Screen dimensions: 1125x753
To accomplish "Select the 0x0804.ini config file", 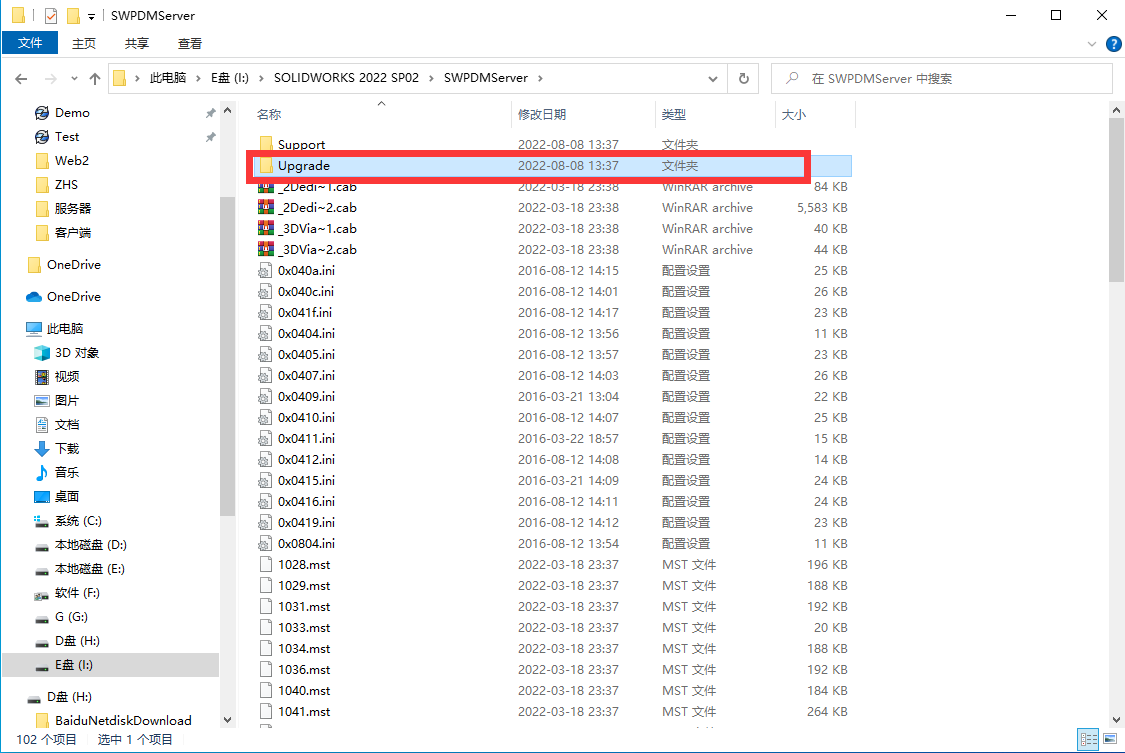I will (306, 544).
